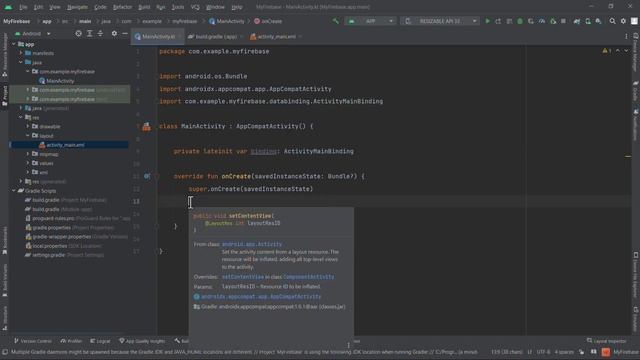Click the Apply Changes and Restart icon

click(498, 21)
